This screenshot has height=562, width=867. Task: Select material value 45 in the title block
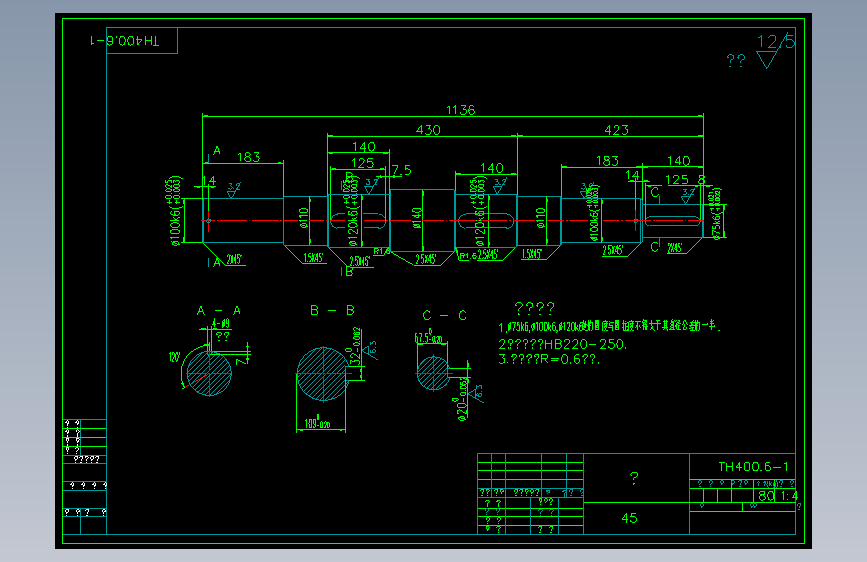click(629, 518)
